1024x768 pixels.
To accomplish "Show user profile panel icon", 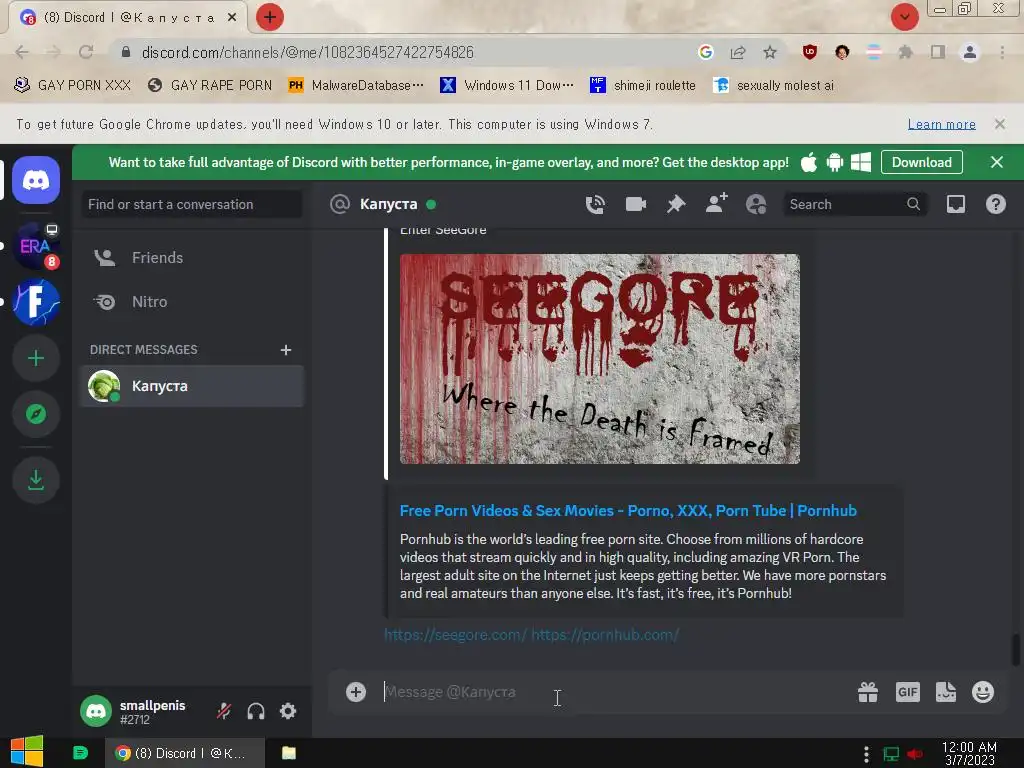I will tap(756, 204).
